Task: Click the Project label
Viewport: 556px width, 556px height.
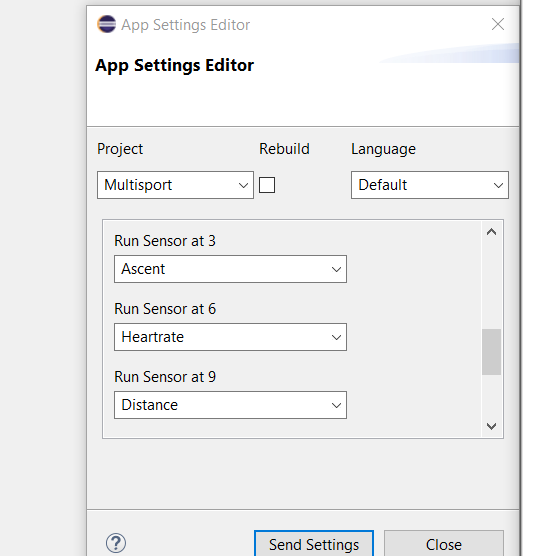Action: tap(120, 149)
